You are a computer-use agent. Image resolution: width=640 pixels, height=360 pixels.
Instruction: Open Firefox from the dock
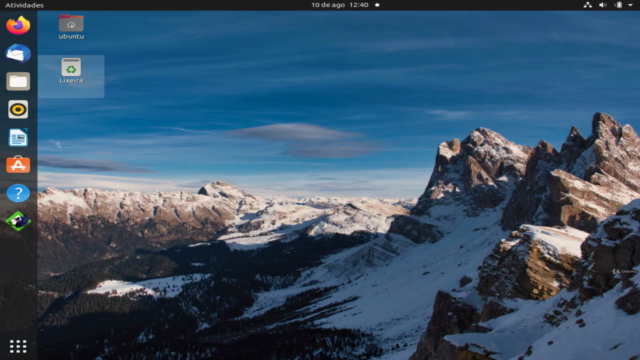pyautogui.click(x=18, y=25)
